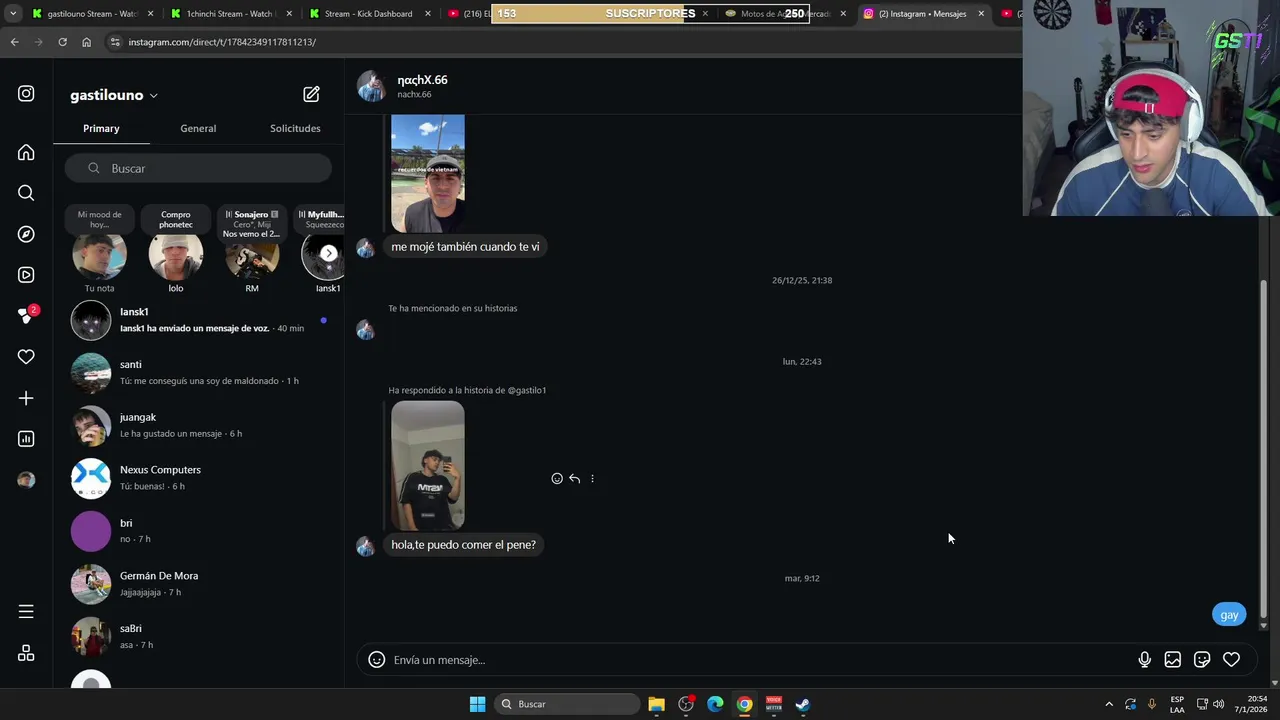Open the Meta apps grid icon
The height and width of the screenshot is (720, 1280).
[26, 653]
